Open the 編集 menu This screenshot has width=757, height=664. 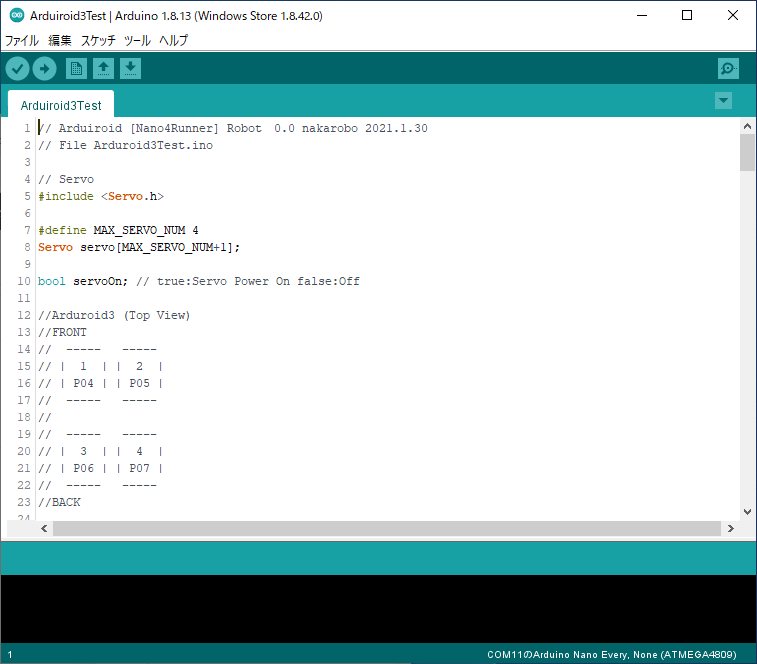60,41
